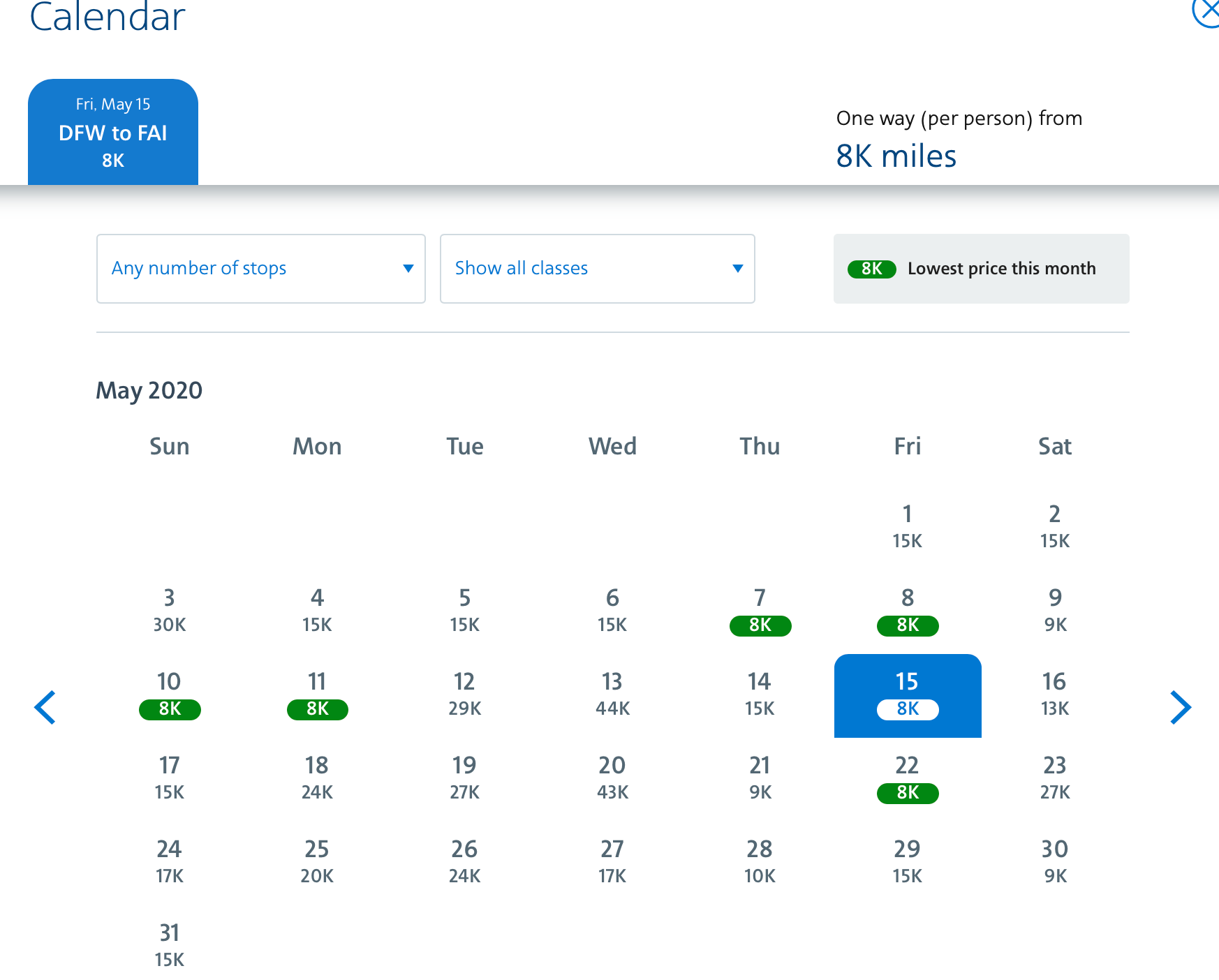Select May 29 at 15K miles
The height and width of the screenshot is (980, 1219).
pos(908,863)
